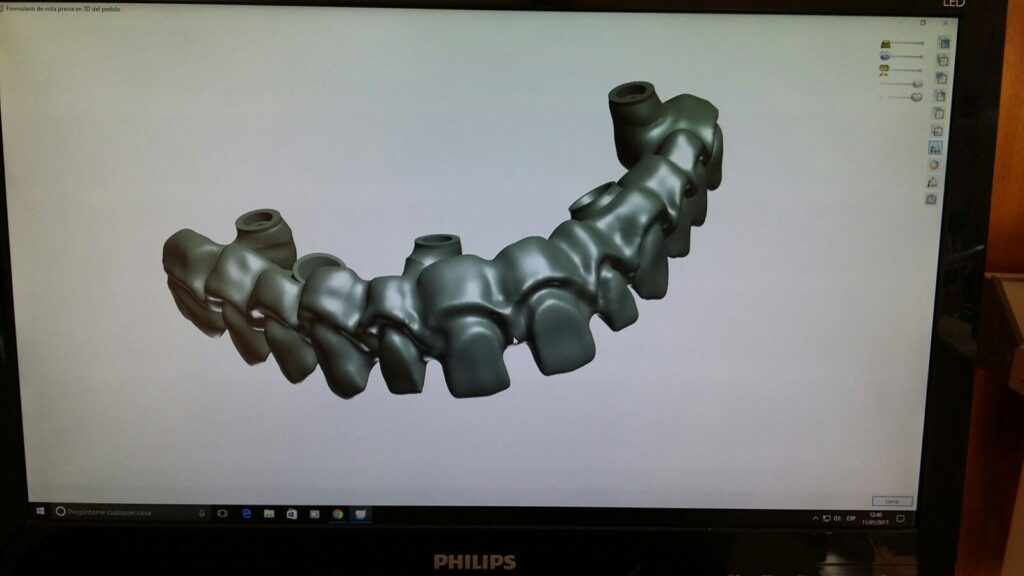This screenshot has width=1024, height=576.
Task: Open the color wheel icon
Action: [934, 165]
